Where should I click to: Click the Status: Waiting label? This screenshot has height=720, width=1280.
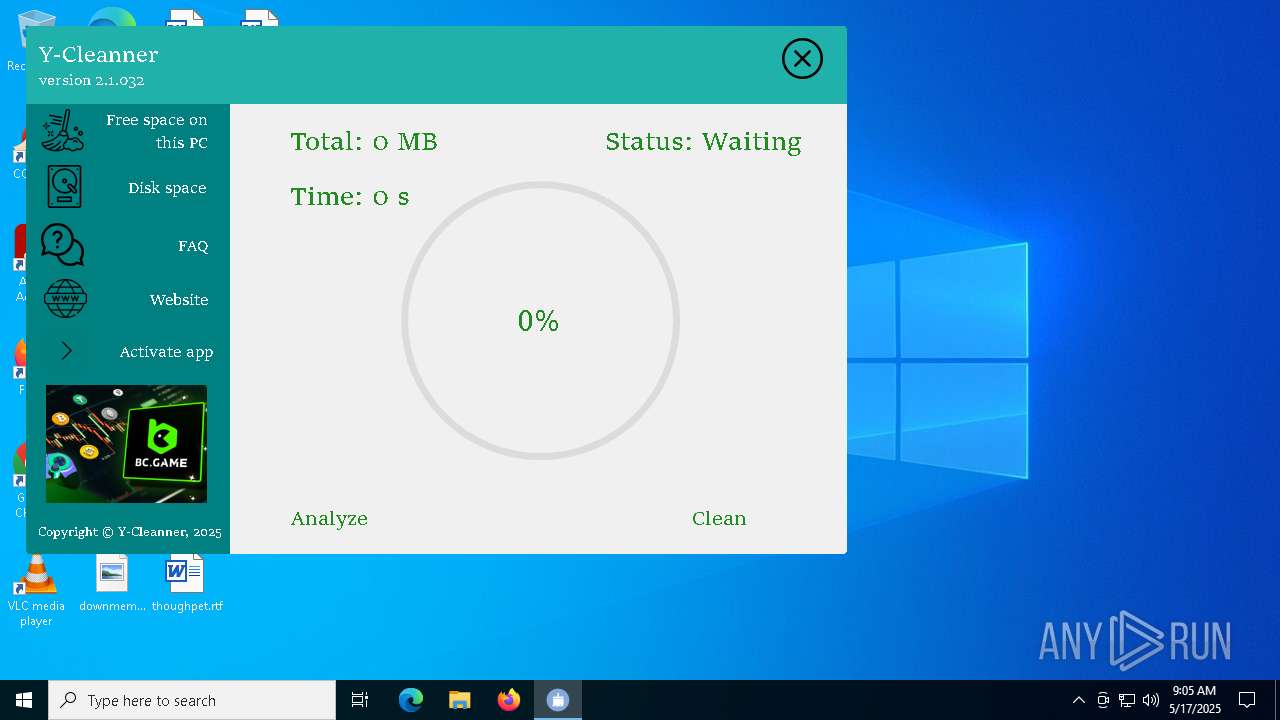tap(703, 142)
